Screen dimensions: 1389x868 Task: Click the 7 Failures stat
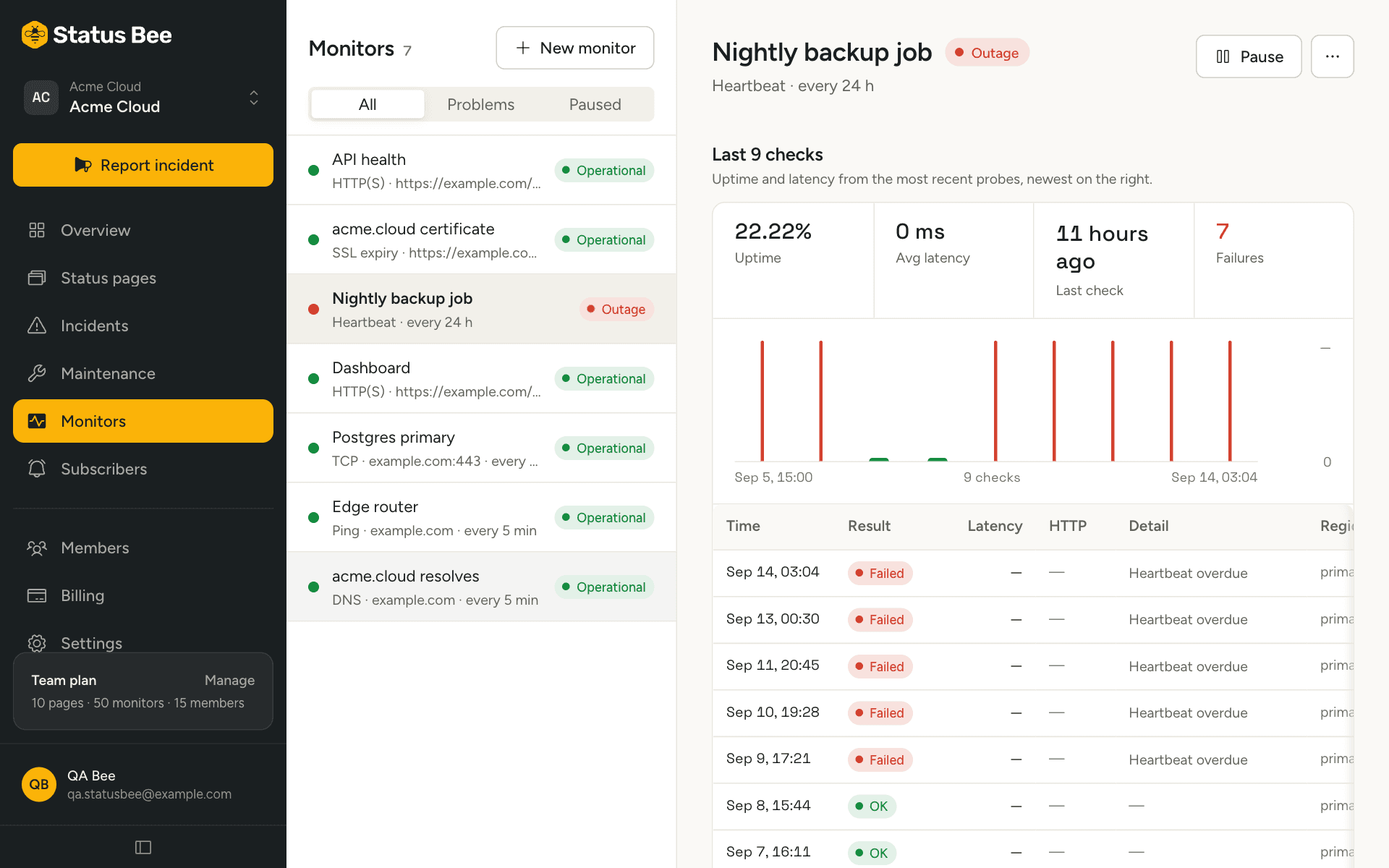(x=1273, y=260)
